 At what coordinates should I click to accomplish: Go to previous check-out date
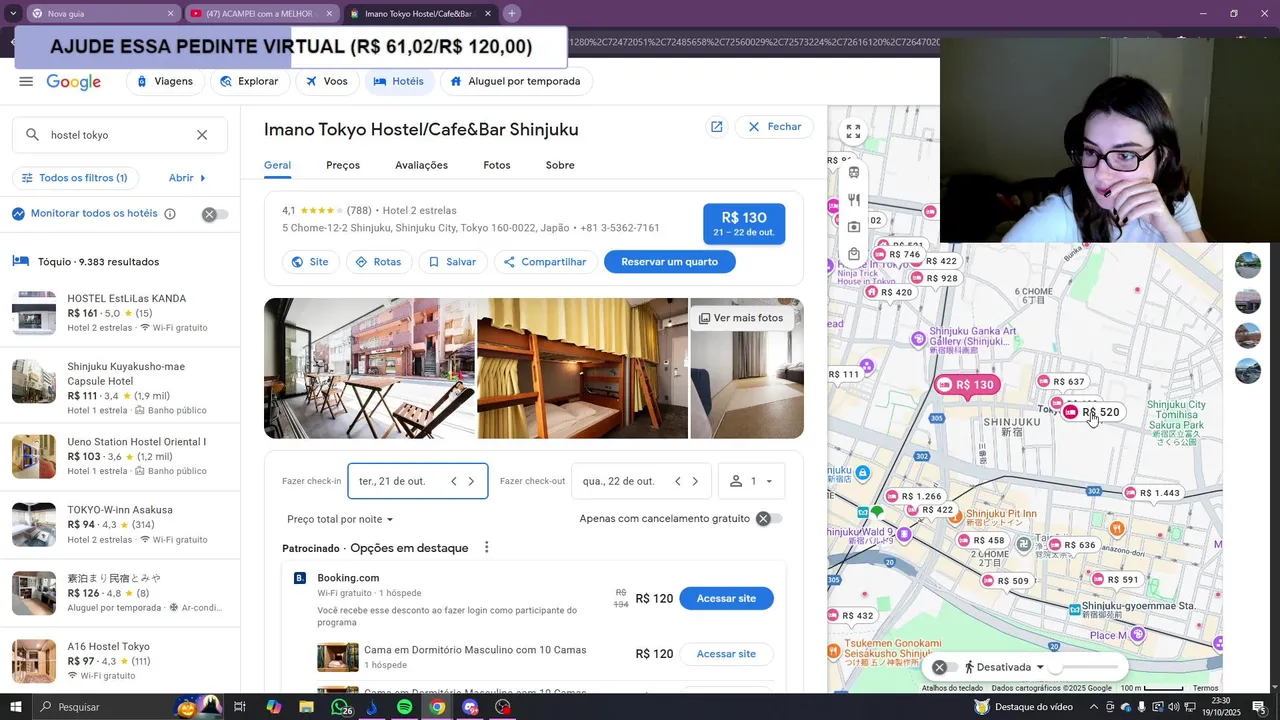coord(678,481)
